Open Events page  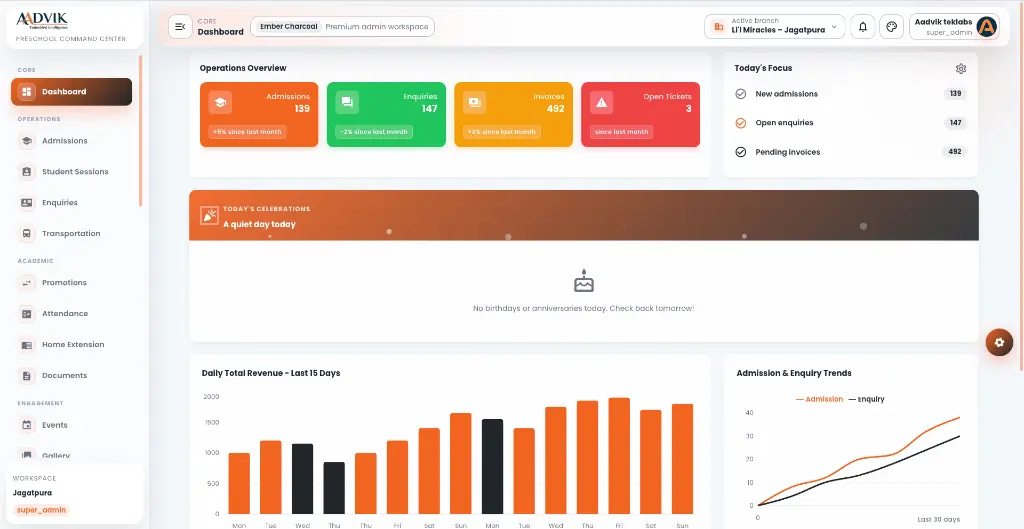tap(71, 425)
